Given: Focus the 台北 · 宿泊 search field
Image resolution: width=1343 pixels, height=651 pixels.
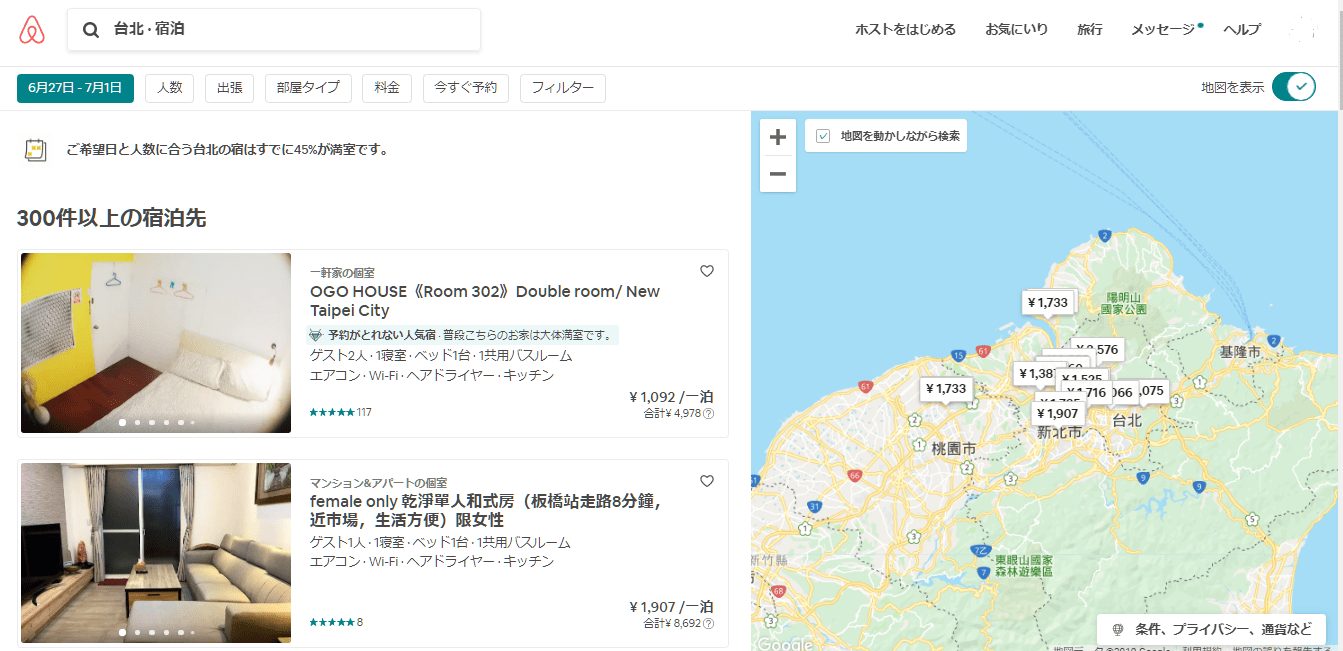Looking at the screenshot, I should [x=274, y=30].
